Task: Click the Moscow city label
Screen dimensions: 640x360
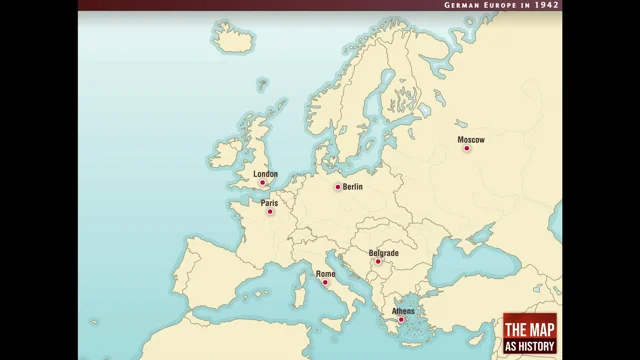Action: (471, 140)
